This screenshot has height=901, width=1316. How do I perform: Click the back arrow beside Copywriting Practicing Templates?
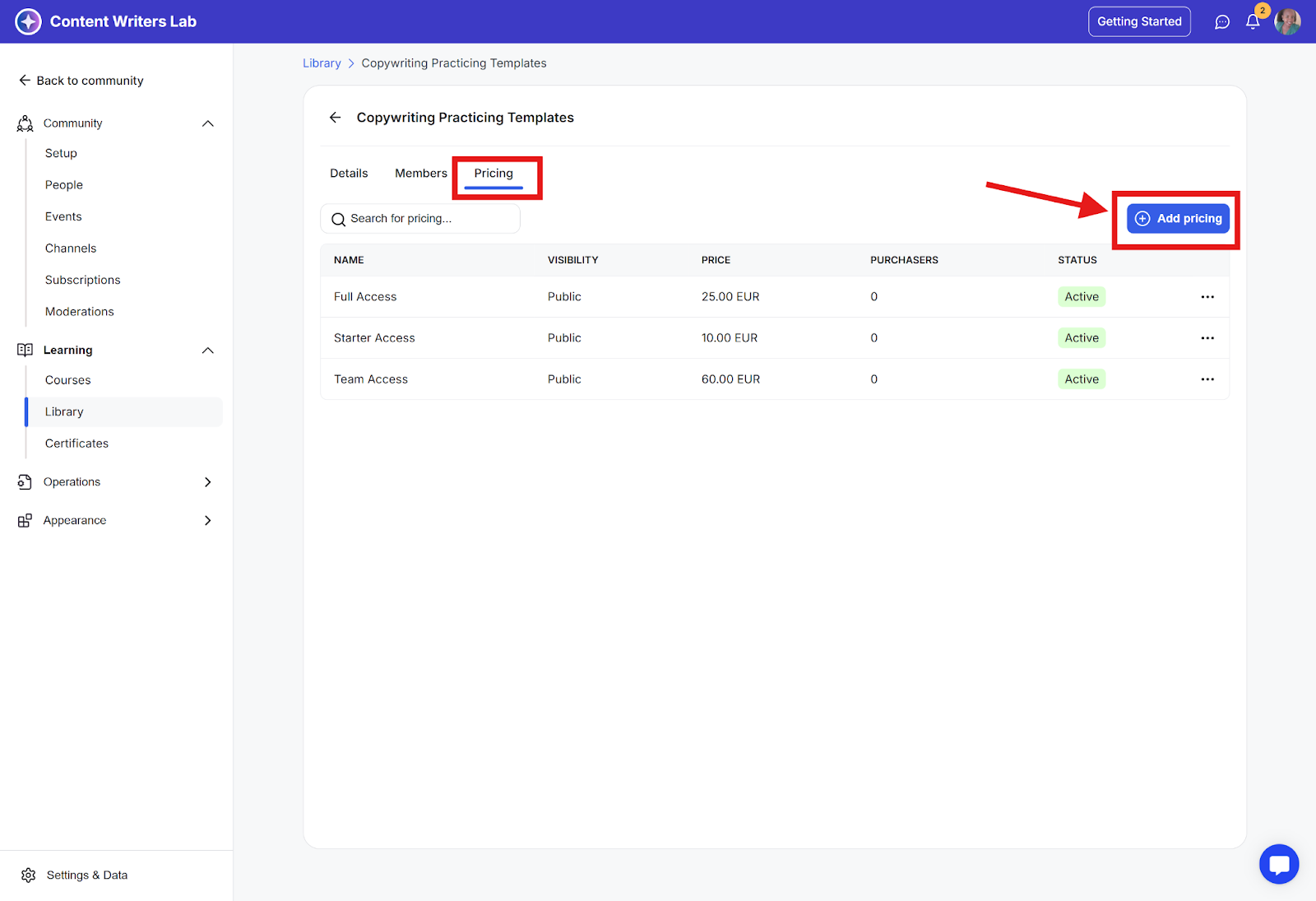(x=336, y=118)
